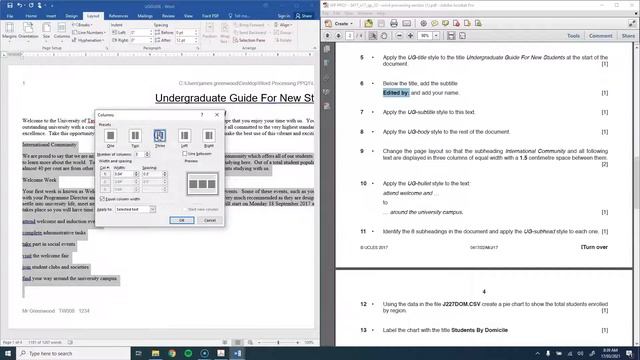The image size is (640, 360).
Task: Zoom out the PDF with minus button
Action: [399, 36]
